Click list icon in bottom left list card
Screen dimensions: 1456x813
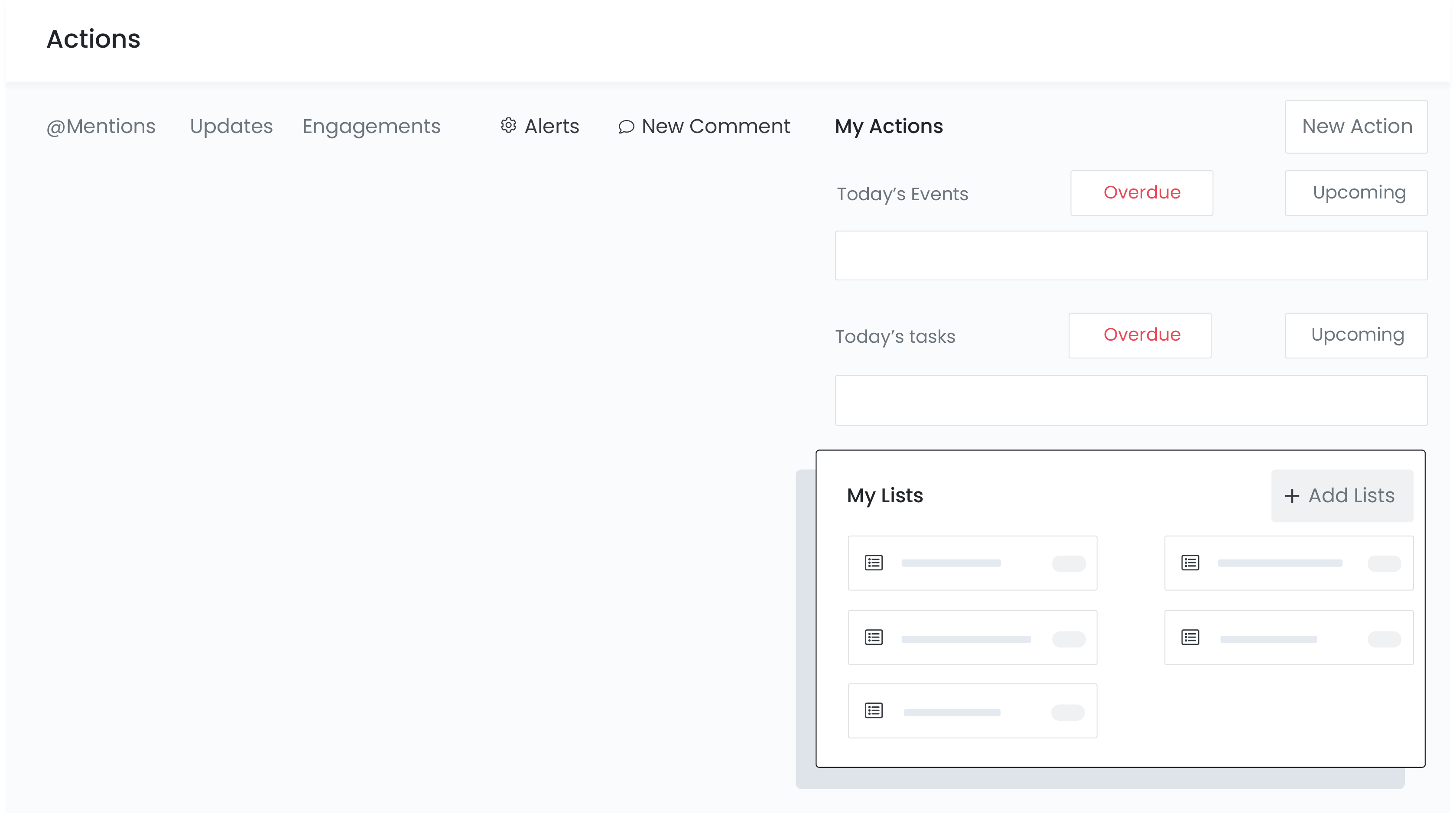873,710
